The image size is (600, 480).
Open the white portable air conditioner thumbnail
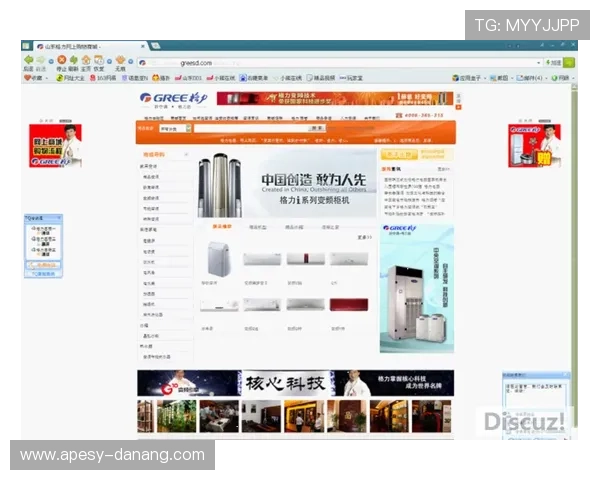coord(219,261)
